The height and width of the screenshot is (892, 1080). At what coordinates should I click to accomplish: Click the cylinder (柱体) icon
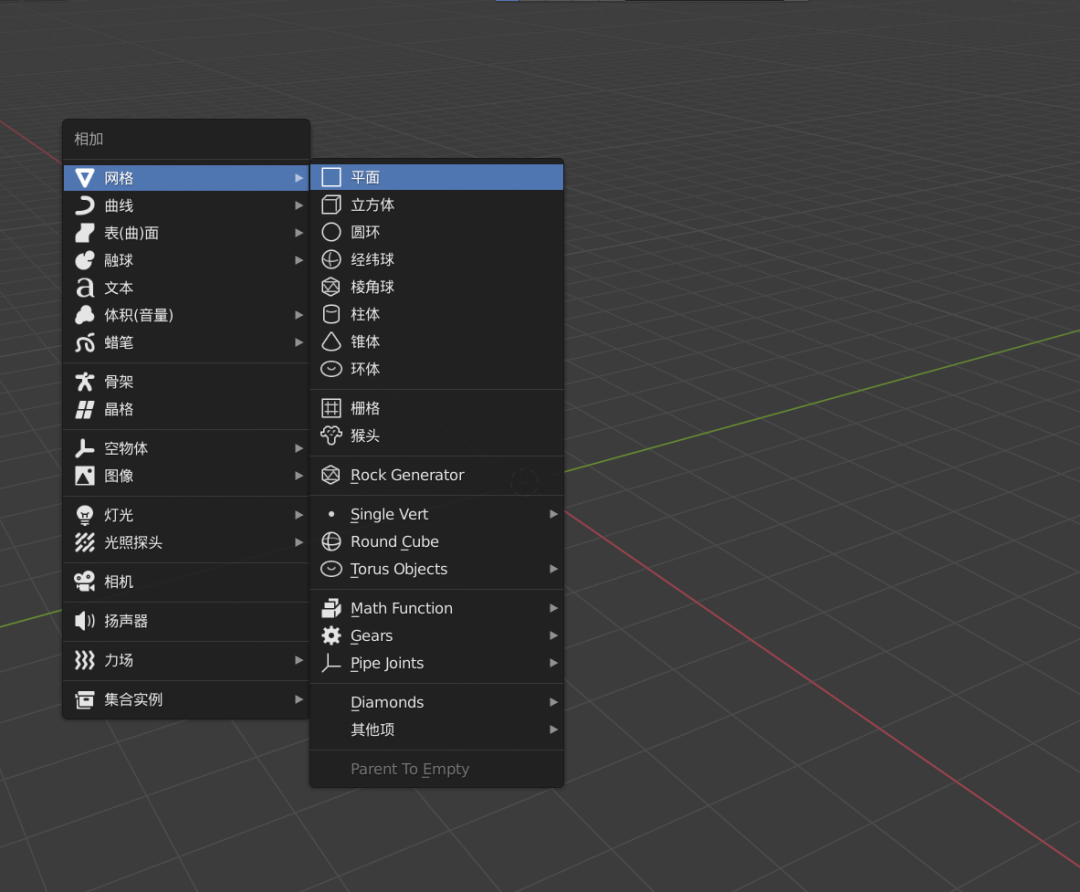pos(331,314)
